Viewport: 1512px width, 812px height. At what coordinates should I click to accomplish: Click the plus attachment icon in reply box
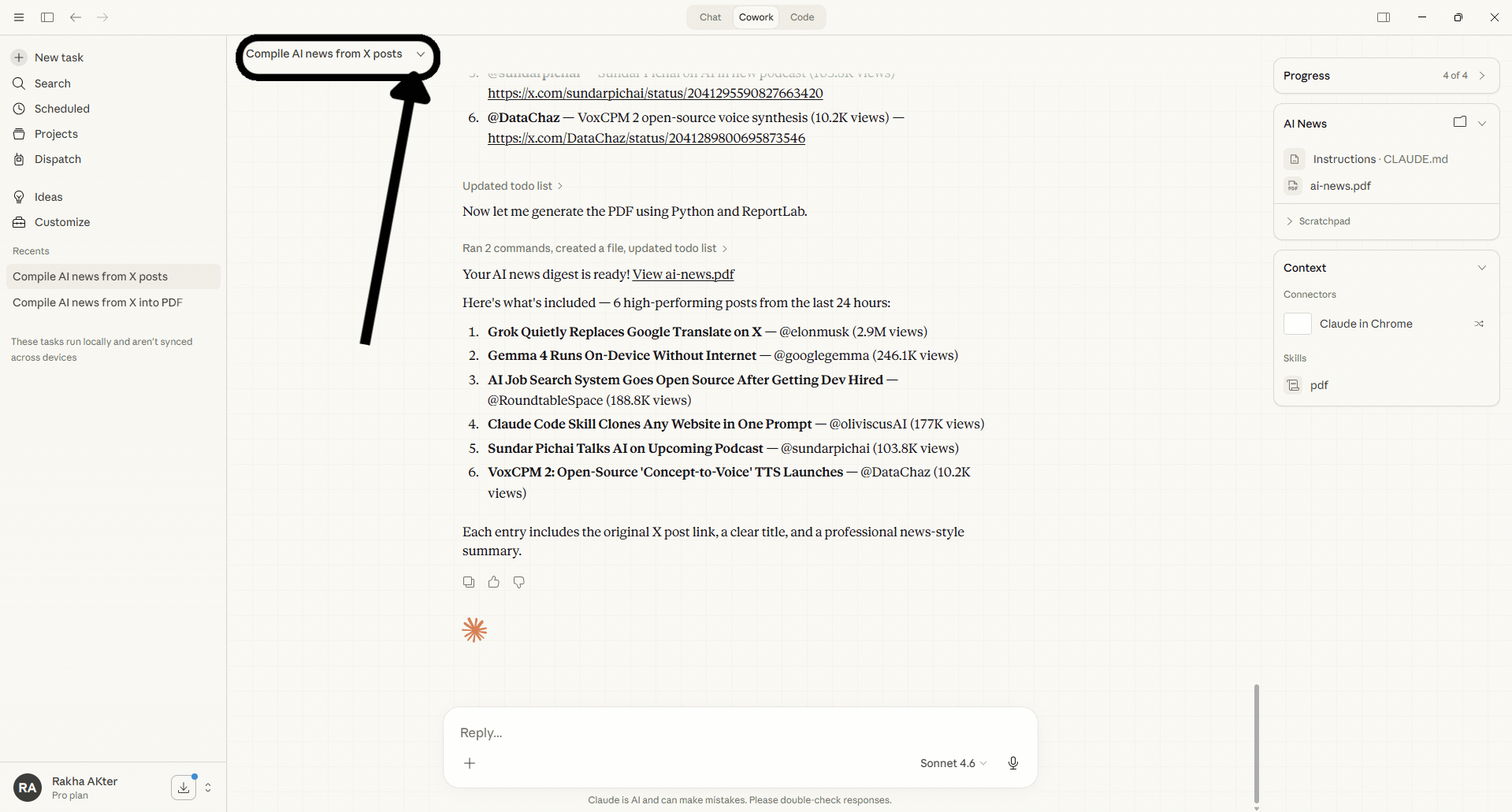point(470,763)
